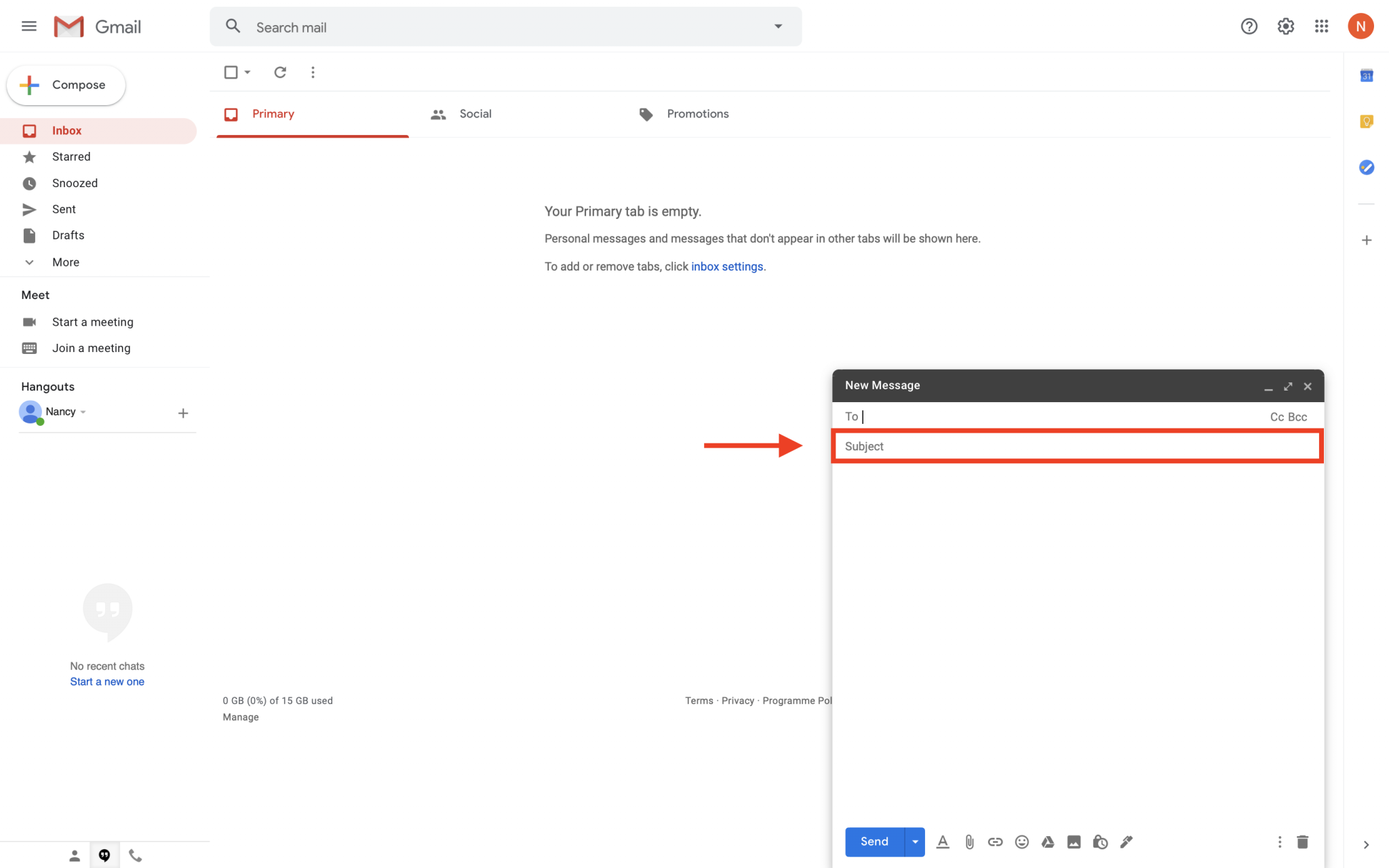This screenshot has height=868, width=1389.
Task: Expand the More item in sidebar
Action: 65,262
